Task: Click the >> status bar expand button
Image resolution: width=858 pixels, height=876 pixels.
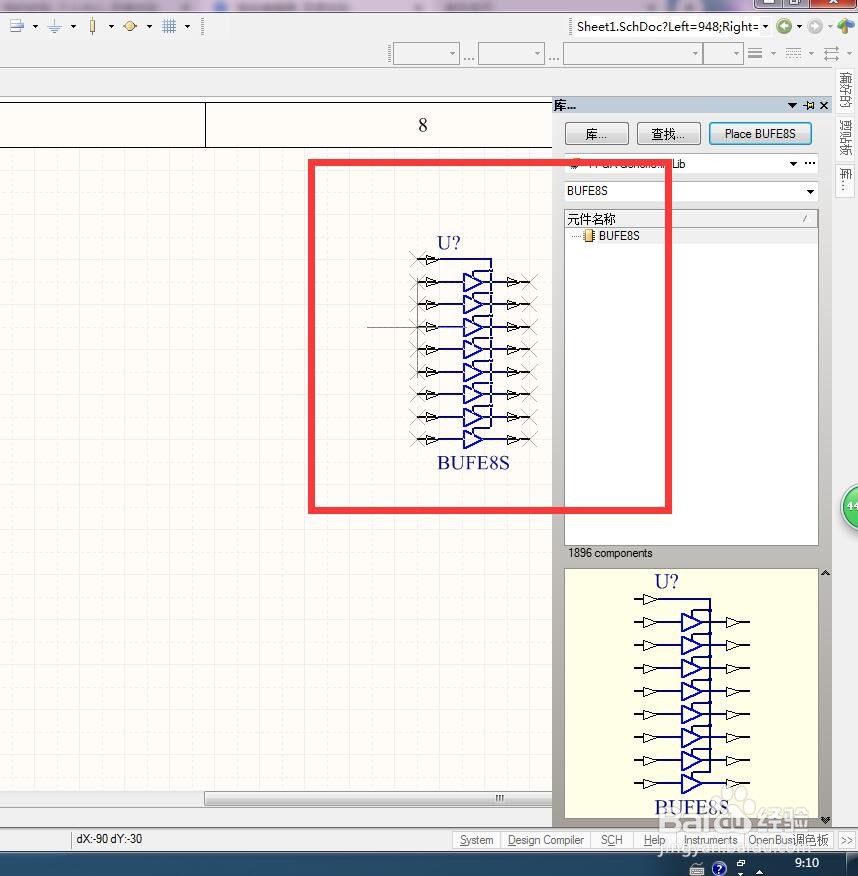Action: [x=847, y=840]
